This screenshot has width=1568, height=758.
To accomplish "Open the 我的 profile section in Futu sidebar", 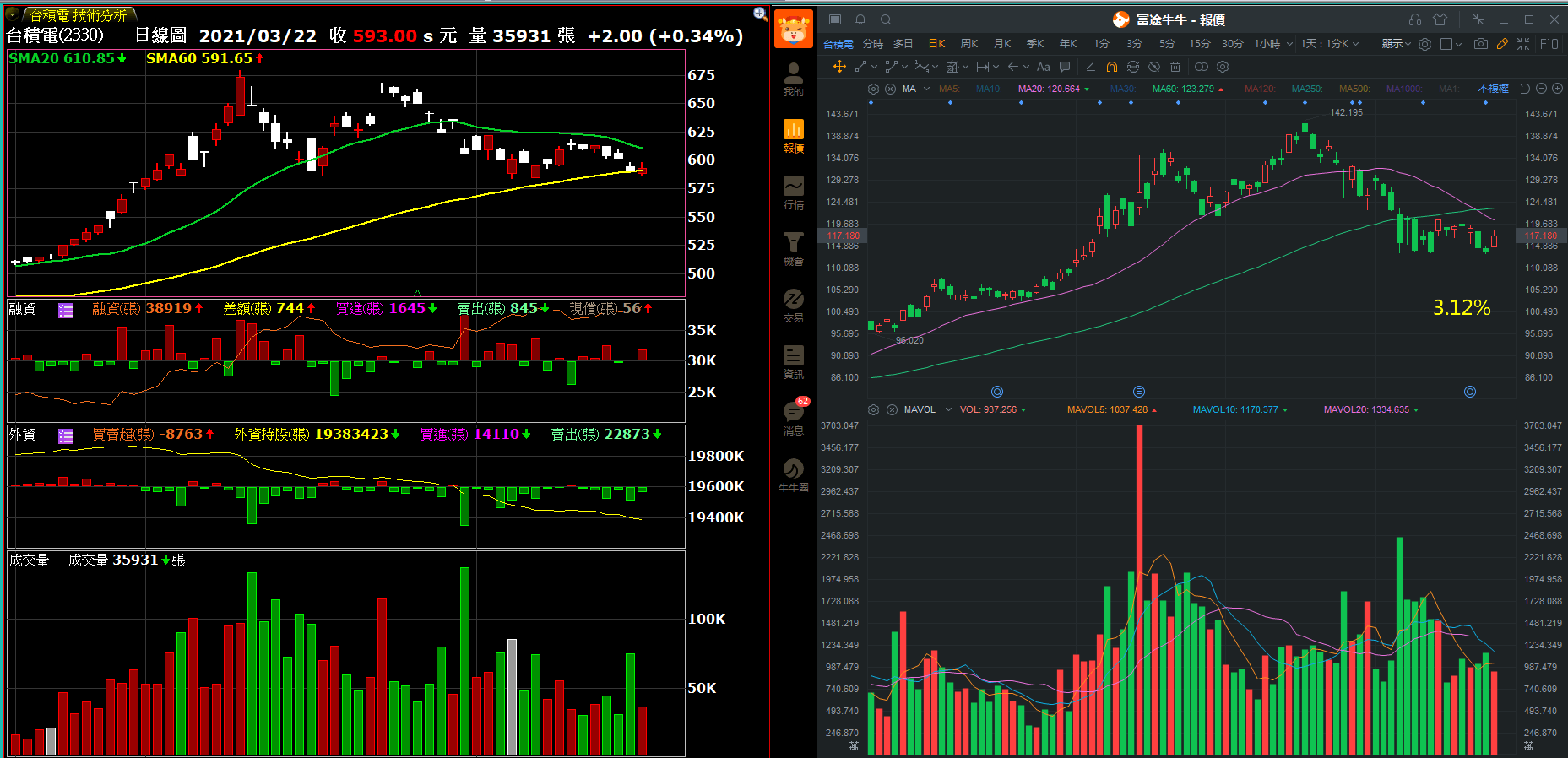I will click(x=793, y=79).
